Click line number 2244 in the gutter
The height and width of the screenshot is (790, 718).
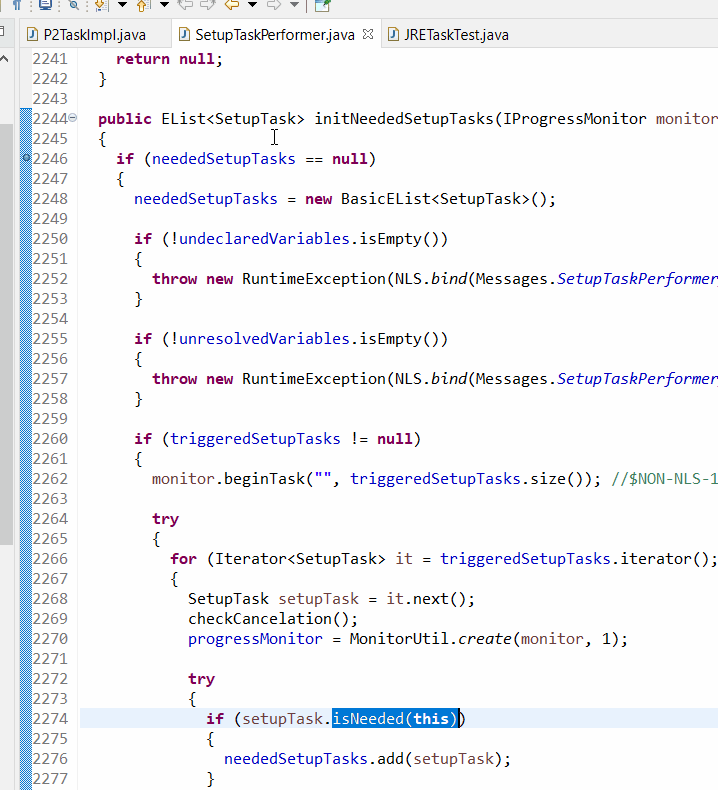pos(50,119)
